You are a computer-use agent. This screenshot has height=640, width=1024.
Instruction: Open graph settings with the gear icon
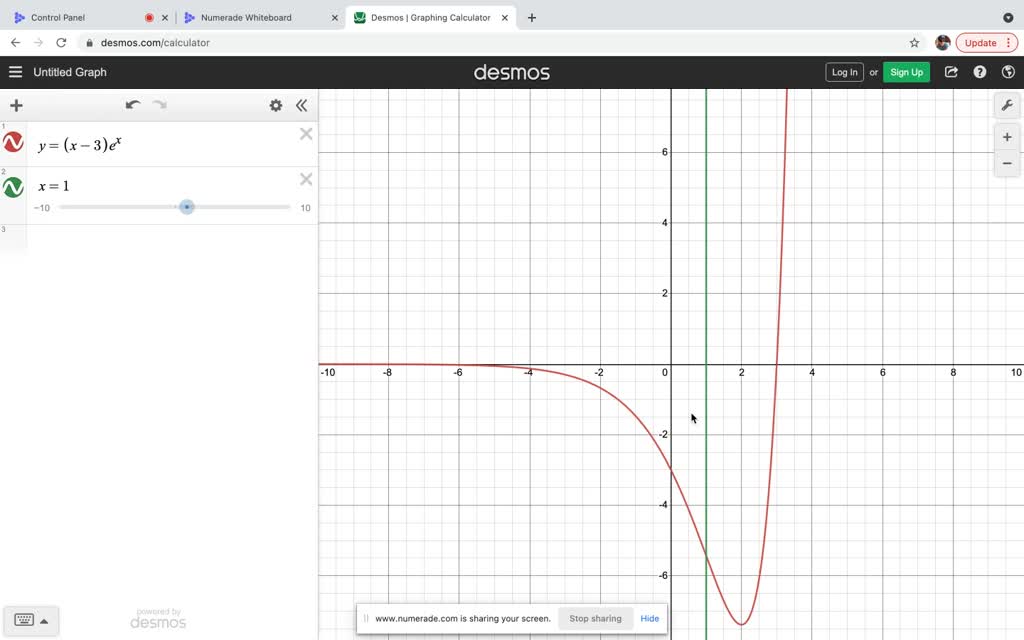coord(276,105)
